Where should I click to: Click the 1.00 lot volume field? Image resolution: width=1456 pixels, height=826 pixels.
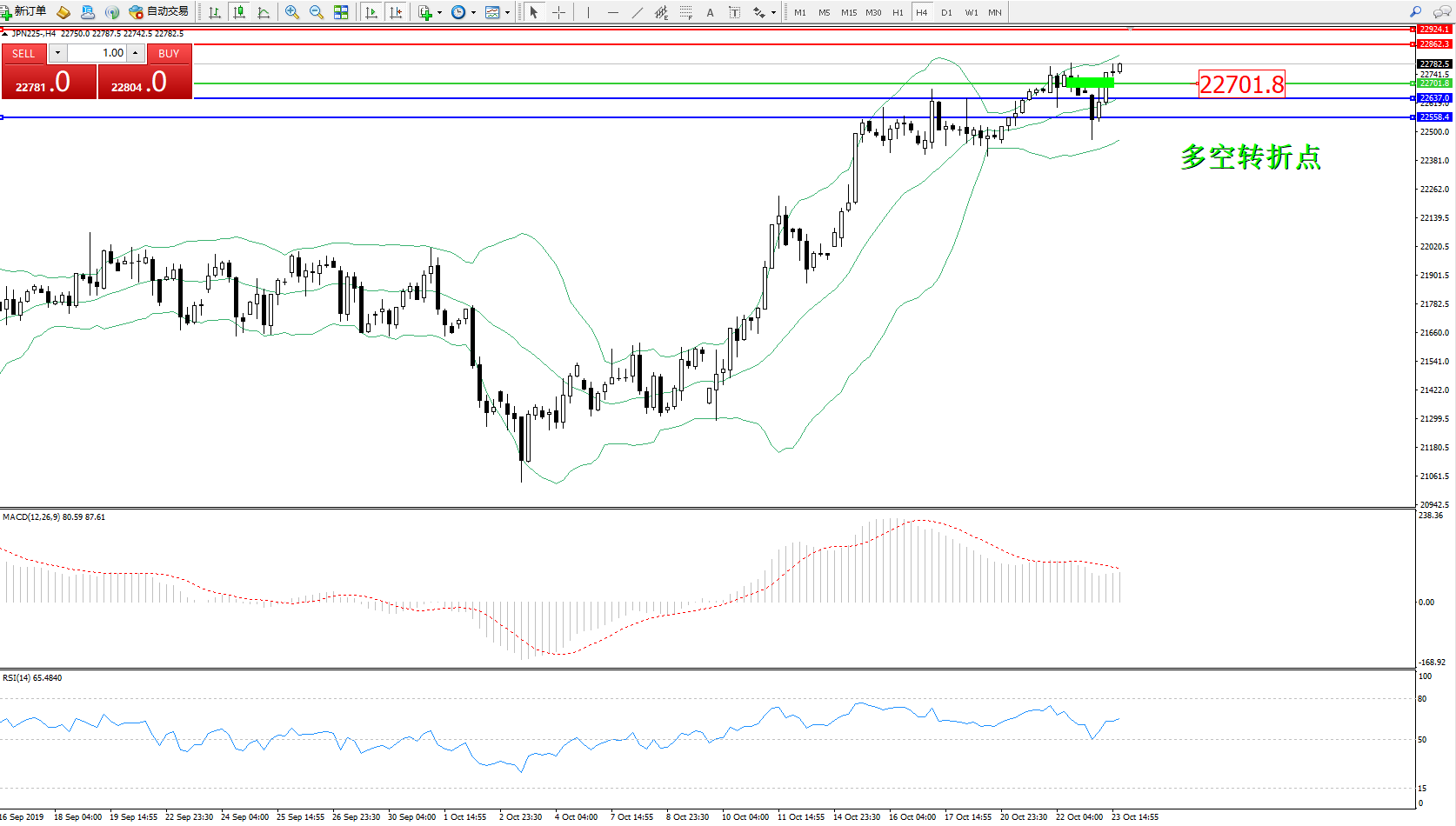[97, 53]
